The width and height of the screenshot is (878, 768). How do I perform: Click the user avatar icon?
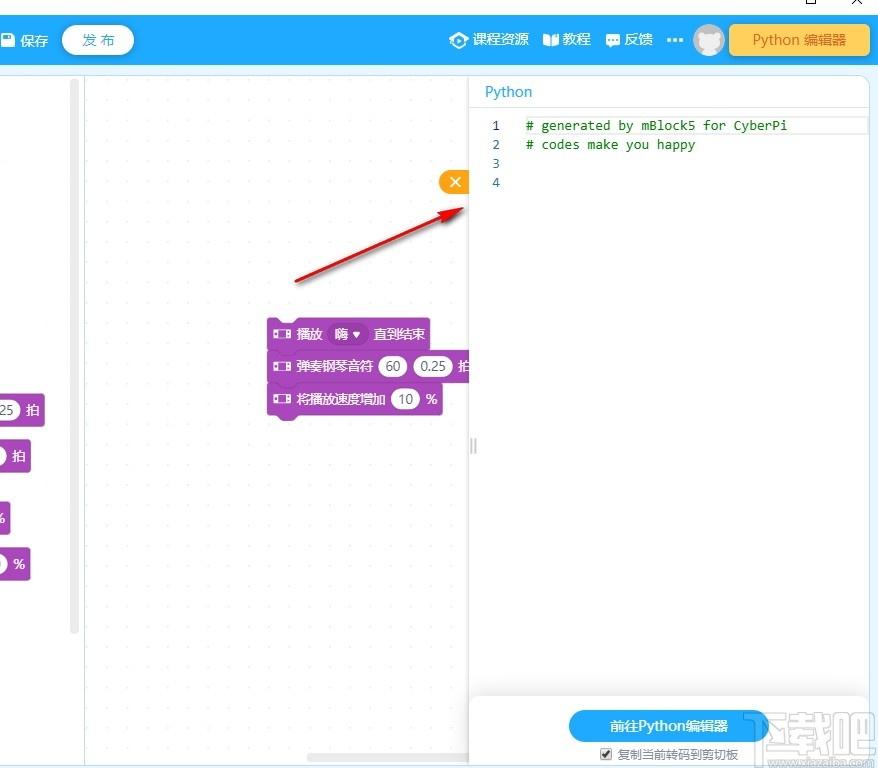coord(709,40)
